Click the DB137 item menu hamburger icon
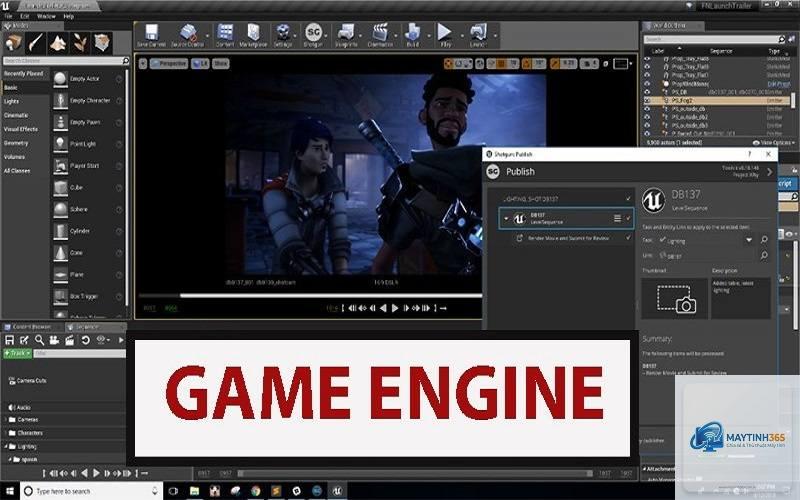Screen dimensions: 800x500 click(617, 218)
